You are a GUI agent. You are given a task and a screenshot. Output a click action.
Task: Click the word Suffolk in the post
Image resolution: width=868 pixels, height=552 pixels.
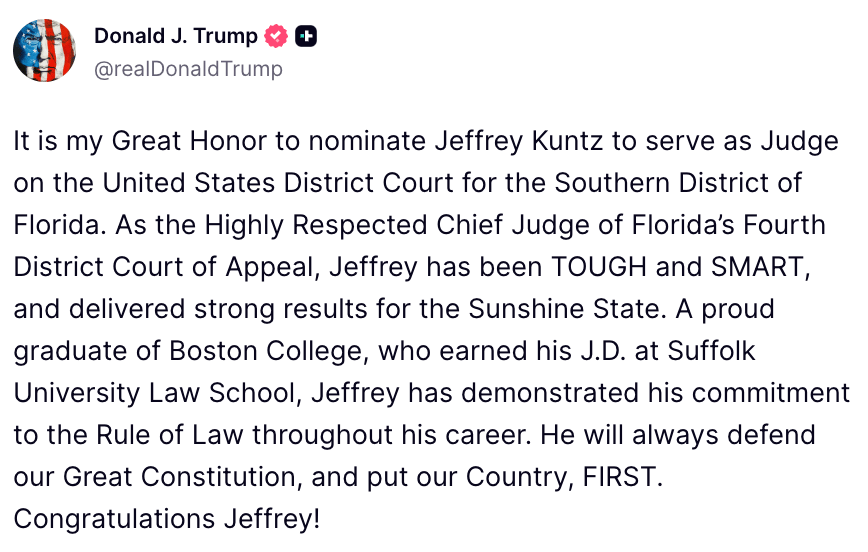(711, 352)
